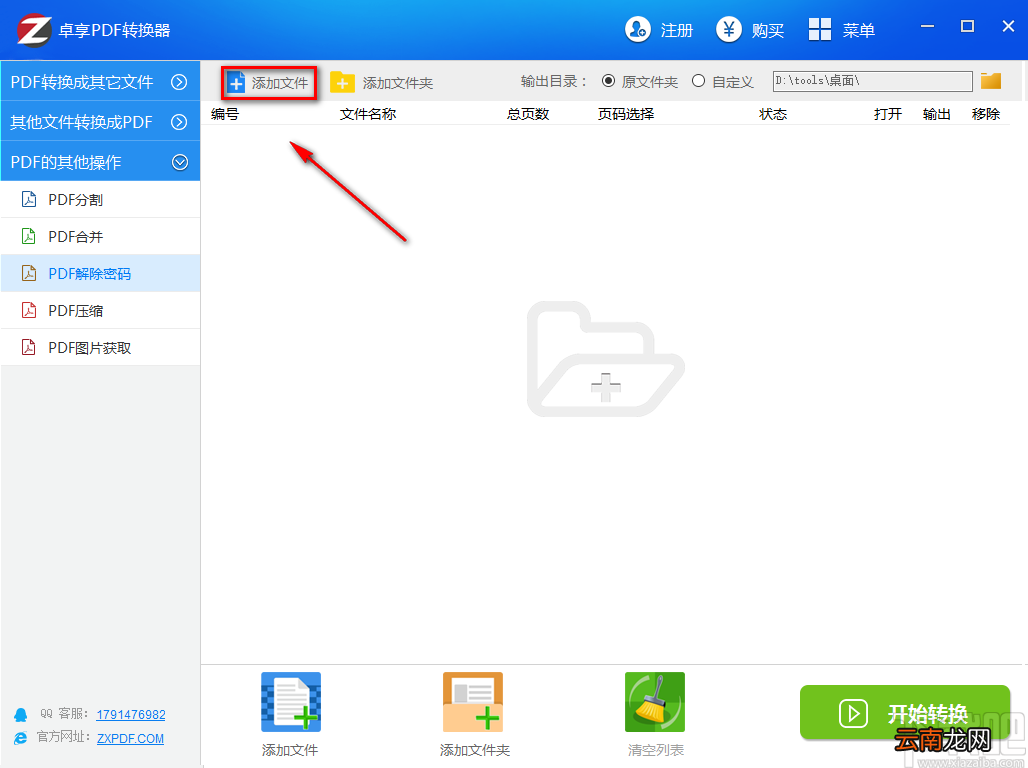
Task: Expand the 其他文件转换成PDF section
Action: pos(100,122)
